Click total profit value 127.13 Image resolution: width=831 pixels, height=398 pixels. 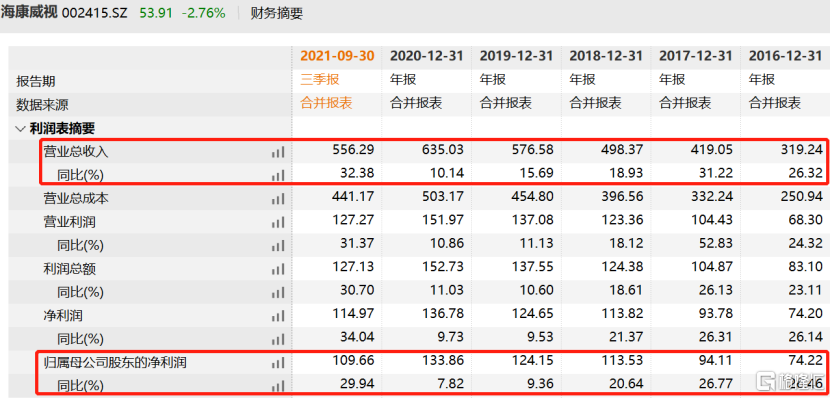pyautogui.click(x=354, y=267)
